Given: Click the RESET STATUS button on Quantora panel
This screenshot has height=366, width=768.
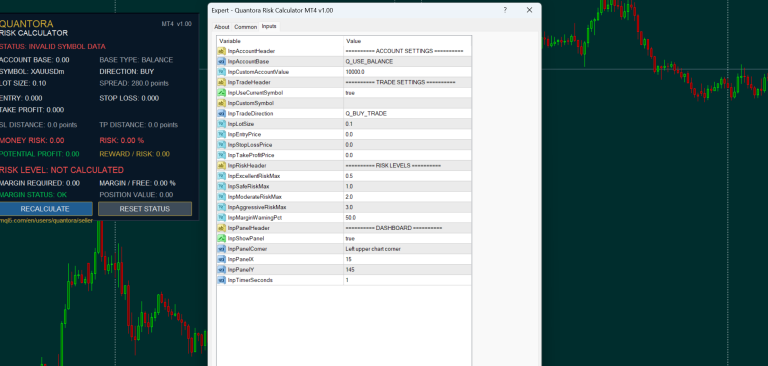Looking at the screenshot, I should (145, 209).
